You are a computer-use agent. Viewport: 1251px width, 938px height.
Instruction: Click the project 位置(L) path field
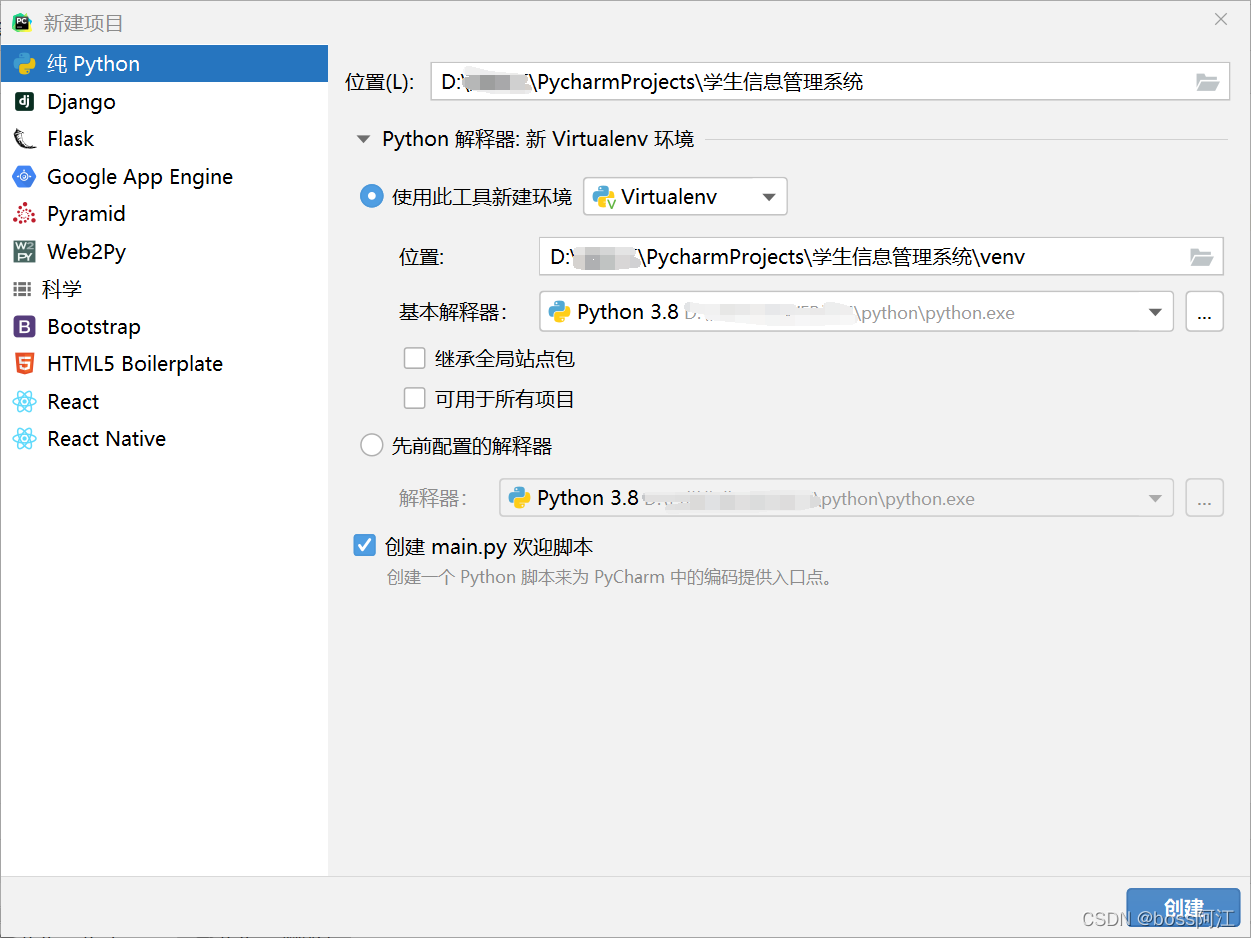(830, 82)
